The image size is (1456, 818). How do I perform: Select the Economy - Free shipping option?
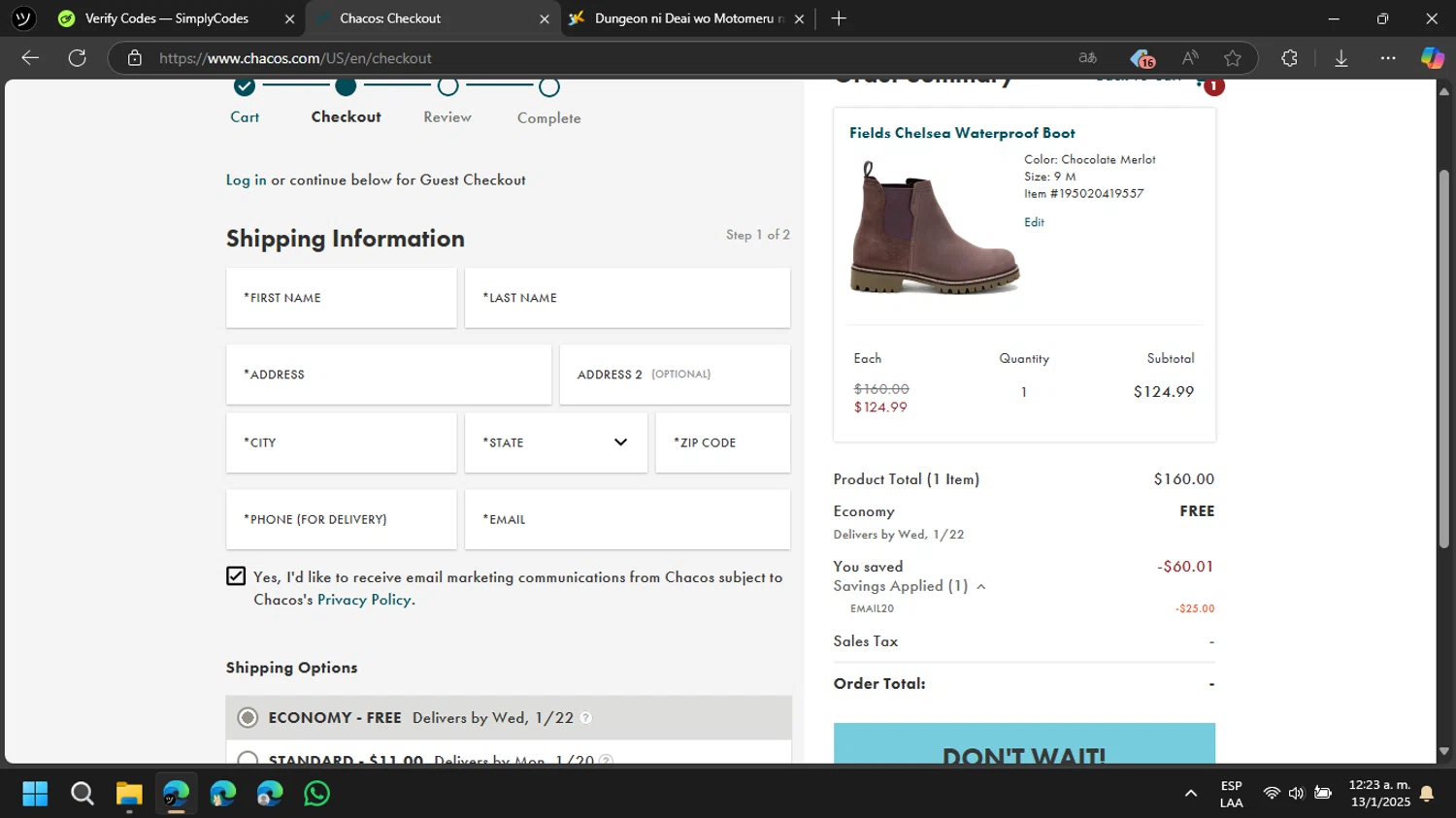pyautogui.click(x=248, y=718)
